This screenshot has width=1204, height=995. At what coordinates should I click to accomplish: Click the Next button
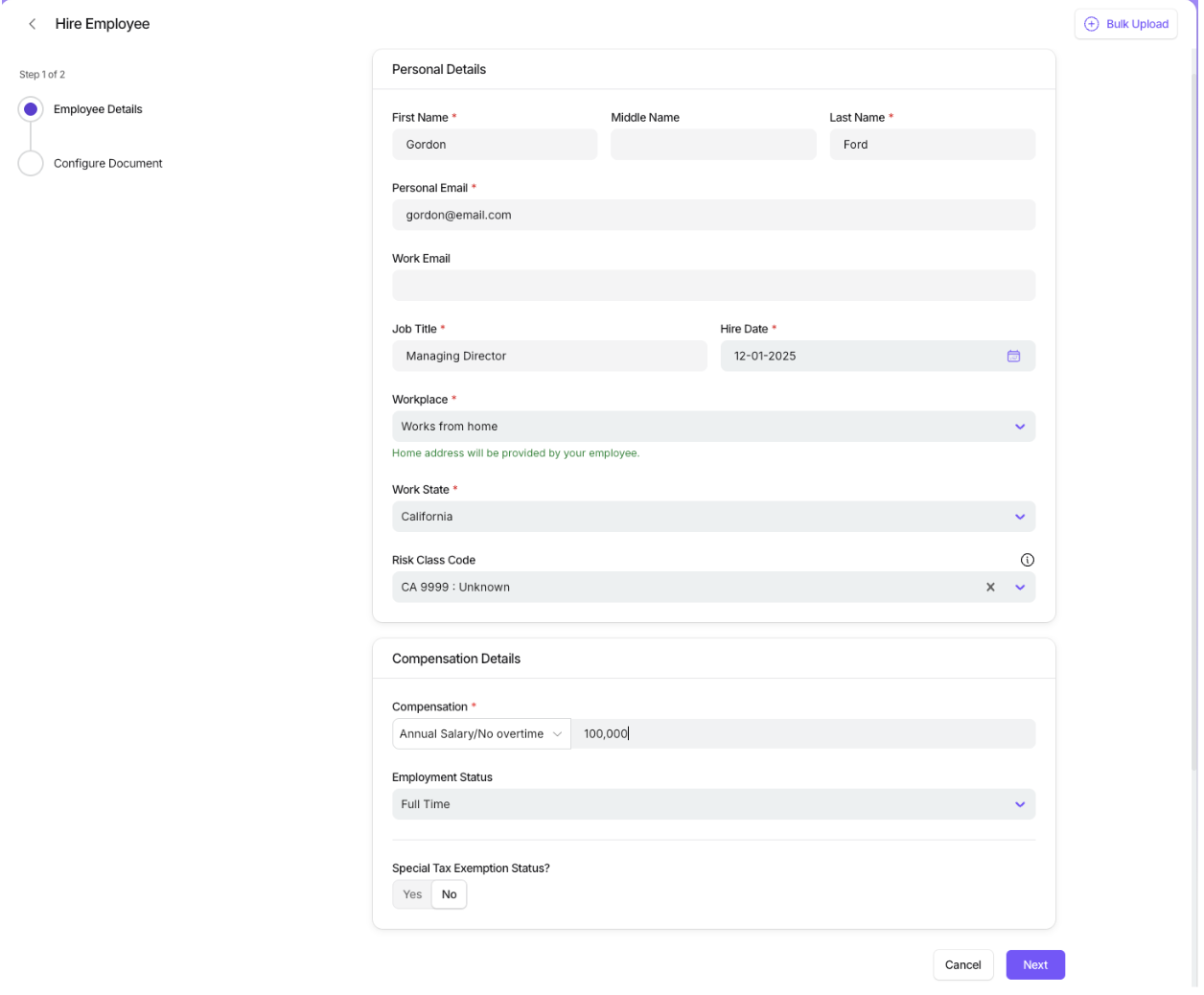(x=1034, y=965)
